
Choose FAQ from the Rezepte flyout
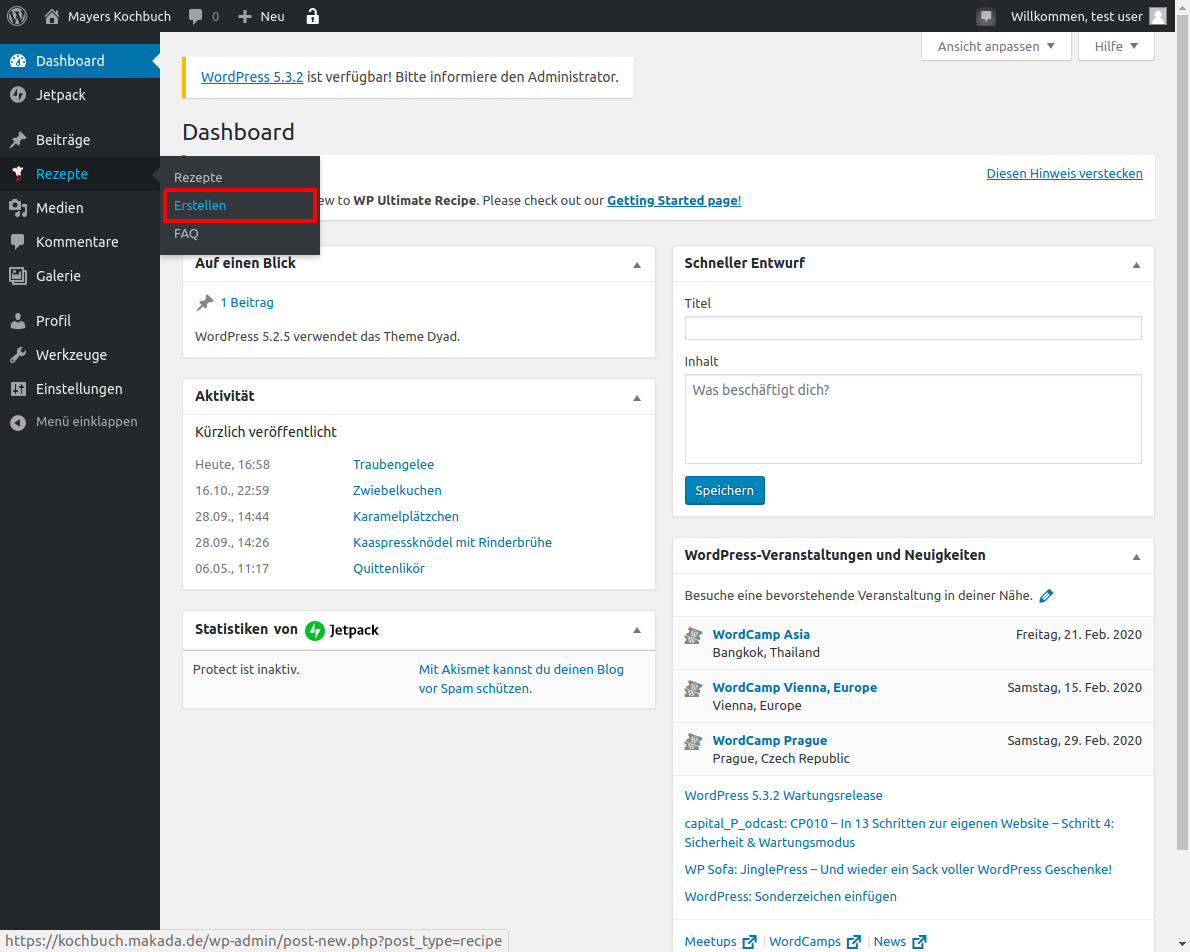coord(186,234)
